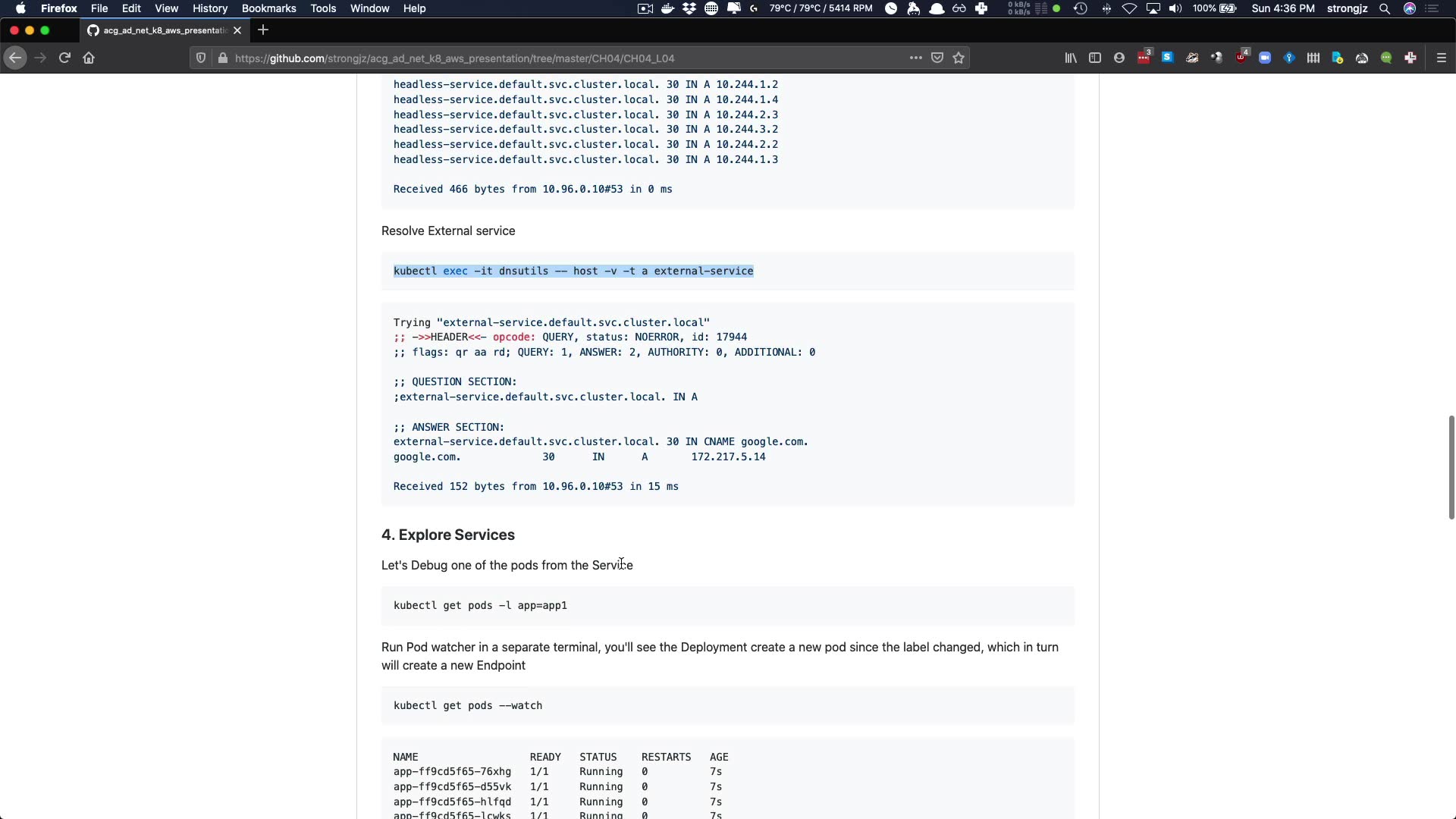The width and height of the screenshot is (1456, 819).
Task: Reload the current GitHub page
Action: 64,58
